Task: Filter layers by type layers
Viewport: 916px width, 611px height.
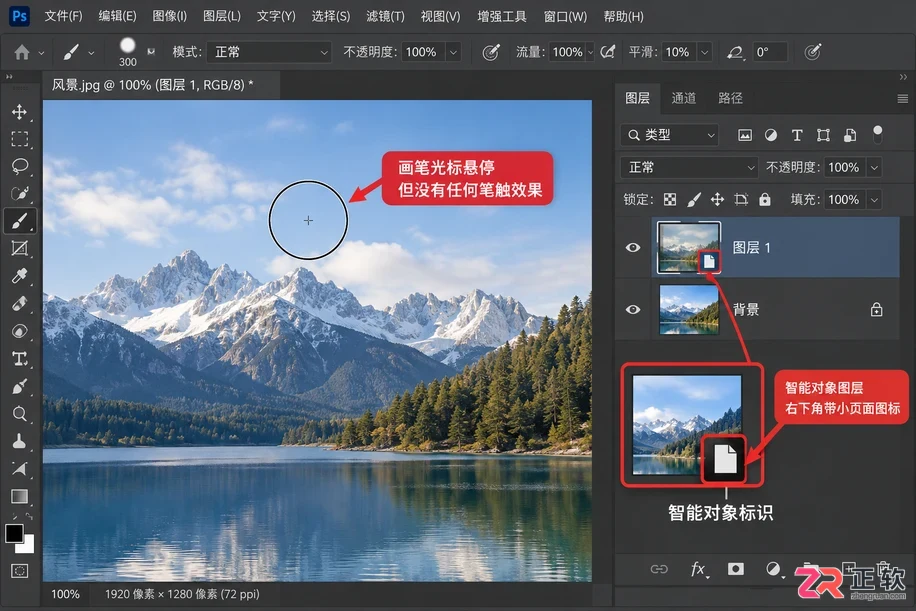Action: pos(797,136)
